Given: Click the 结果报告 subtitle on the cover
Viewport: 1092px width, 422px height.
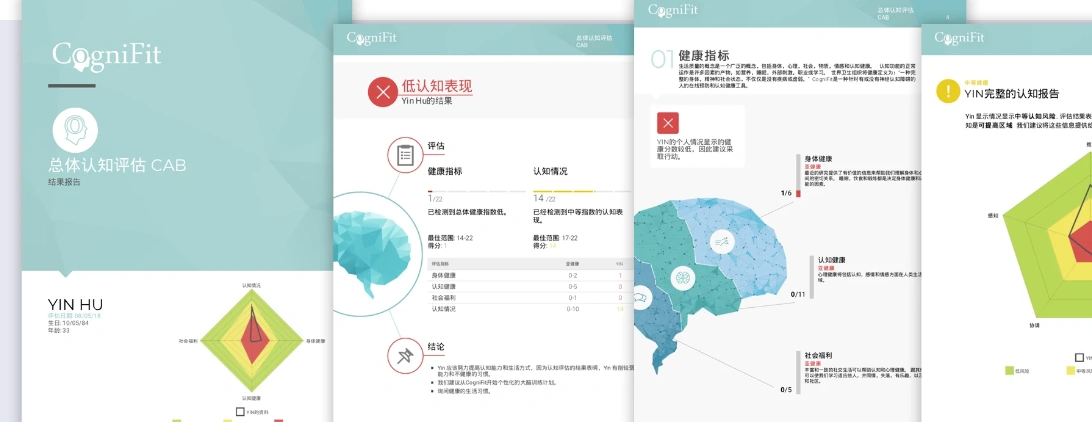Looking at the screenshot, I should coord(64,182).
